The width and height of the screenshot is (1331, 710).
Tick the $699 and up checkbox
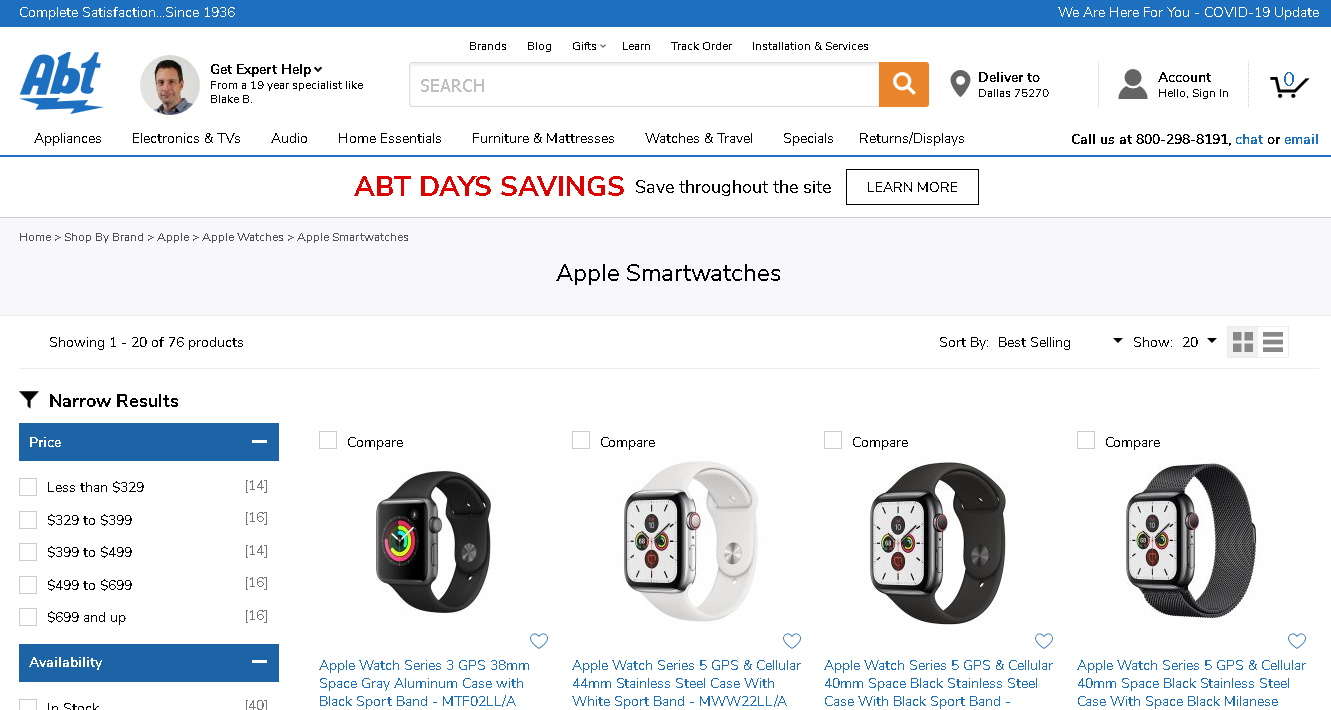[x=28, y=617]
